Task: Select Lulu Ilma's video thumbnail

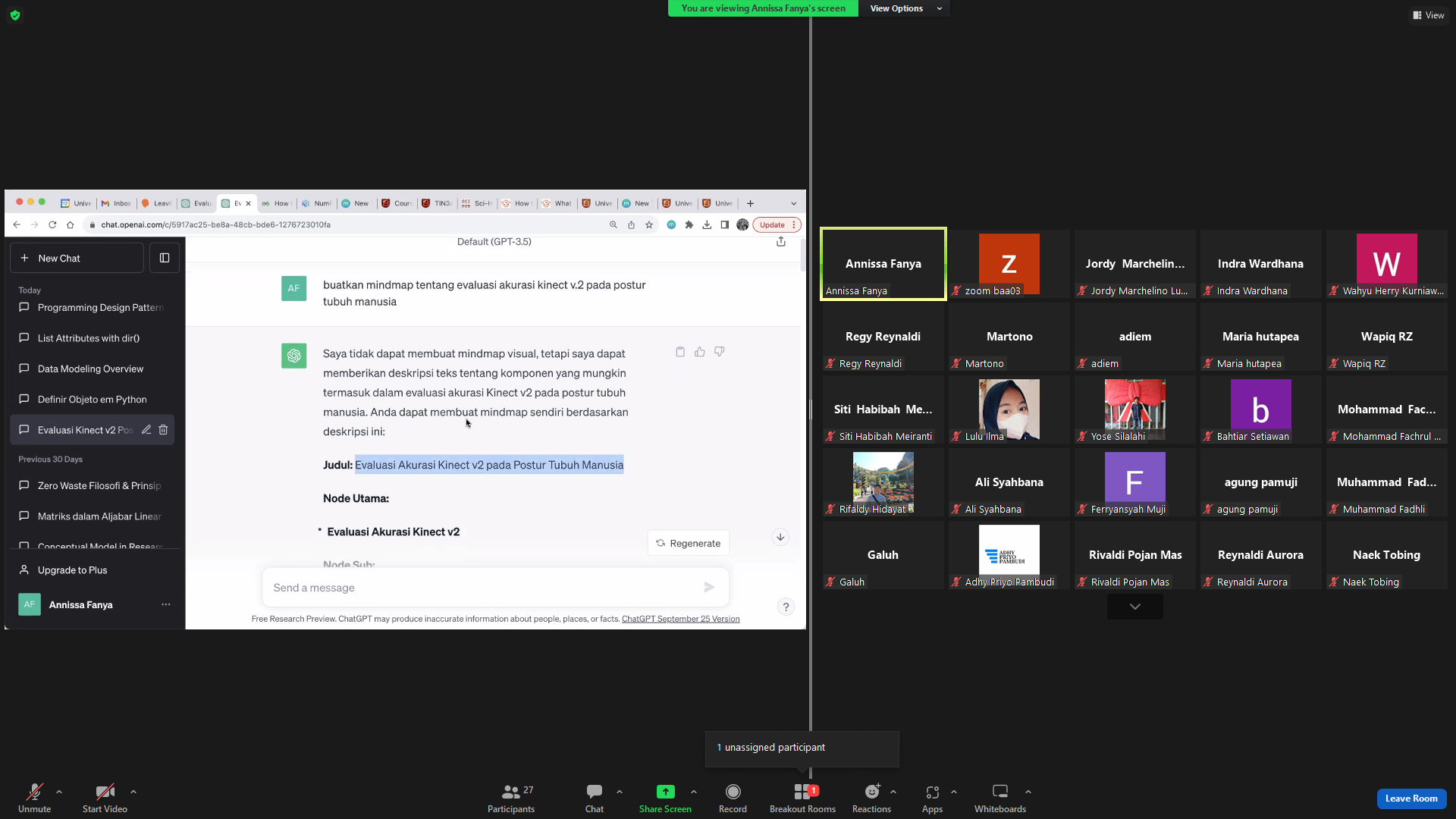Action: pyautogui.click(x=1009, y=409)
